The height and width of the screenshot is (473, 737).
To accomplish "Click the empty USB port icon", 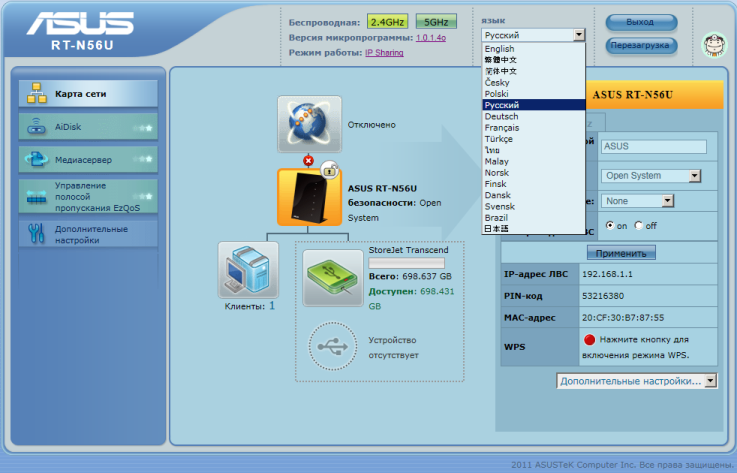I will point(332,347).
